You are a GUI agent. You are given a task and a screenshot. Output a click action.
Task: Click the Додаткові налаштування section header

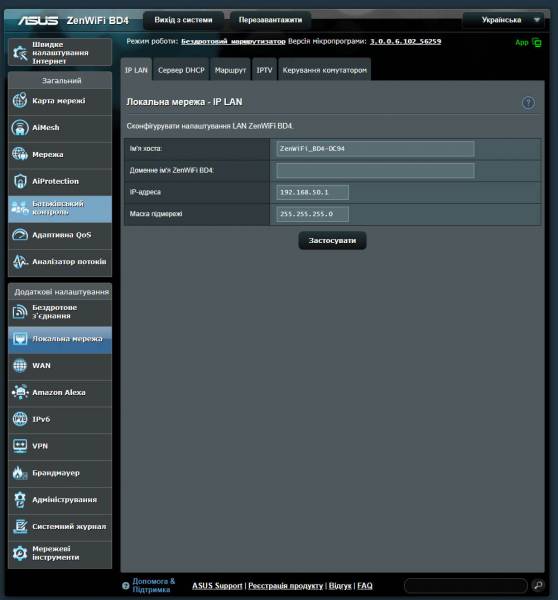point(61,292)
